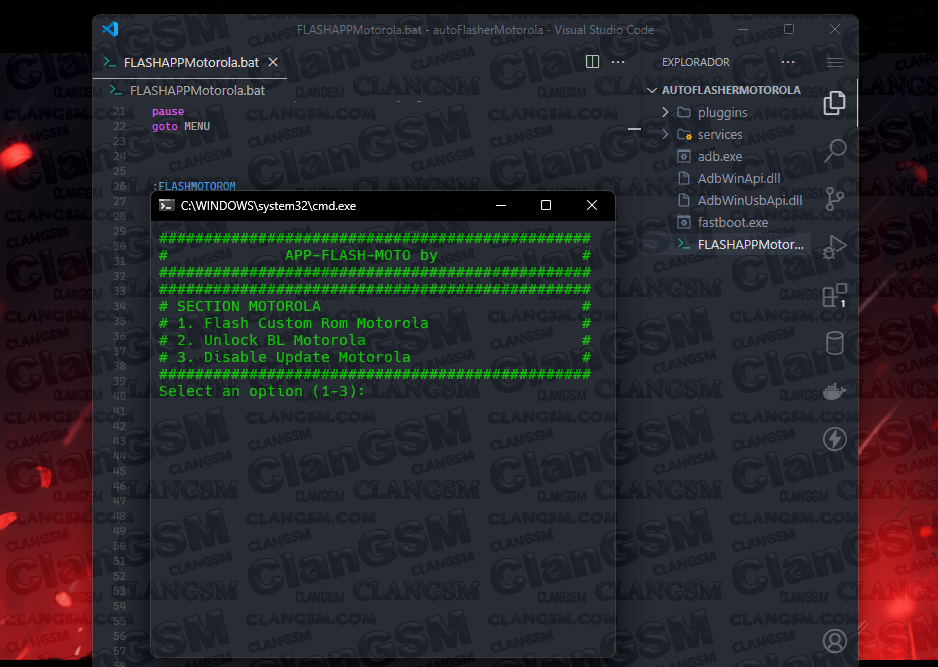Open the Search view in the activity bar
The width and height of the screenshot is (938, 667).
click(x=835, y=150)
